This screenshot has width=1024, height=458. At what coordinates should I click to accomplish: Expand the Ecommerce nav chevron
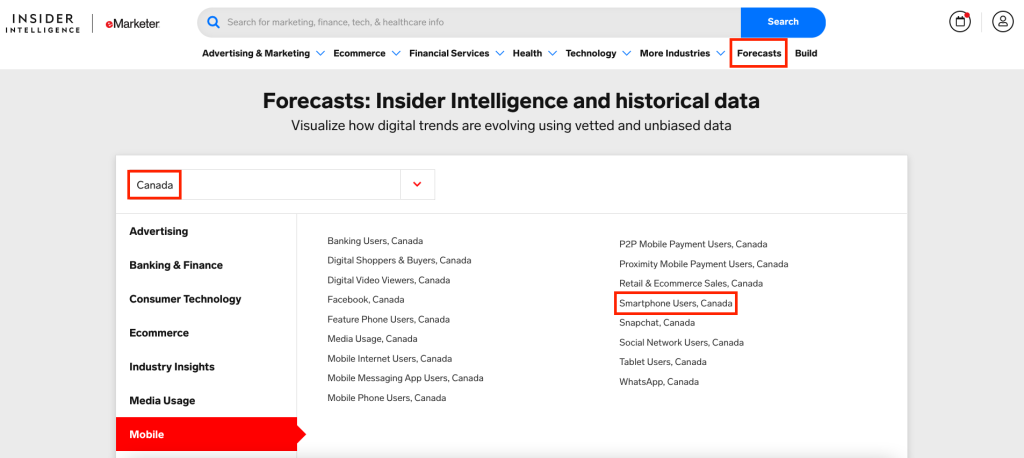[396, 54]
